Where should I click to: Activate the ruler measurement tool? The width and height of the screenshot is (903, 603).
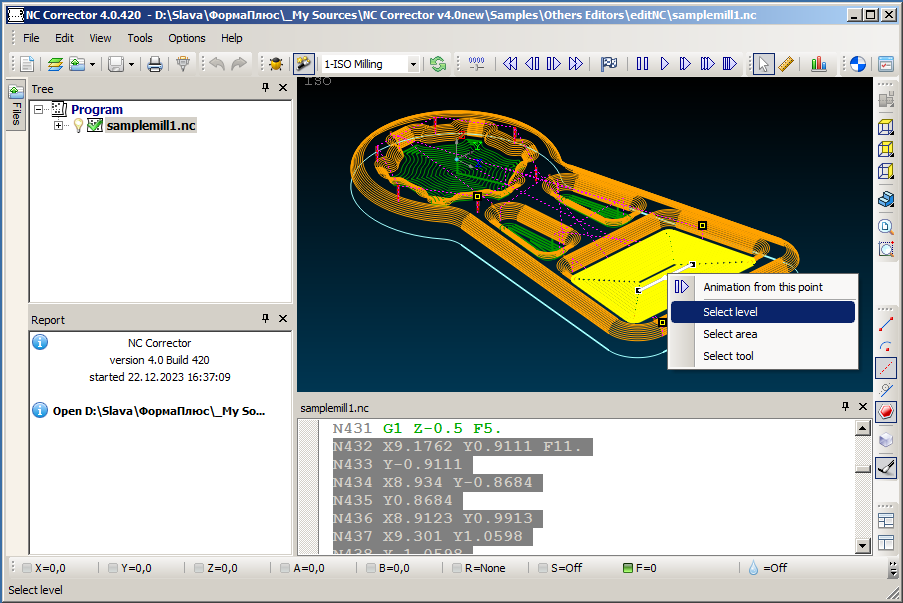click(786, 64)
